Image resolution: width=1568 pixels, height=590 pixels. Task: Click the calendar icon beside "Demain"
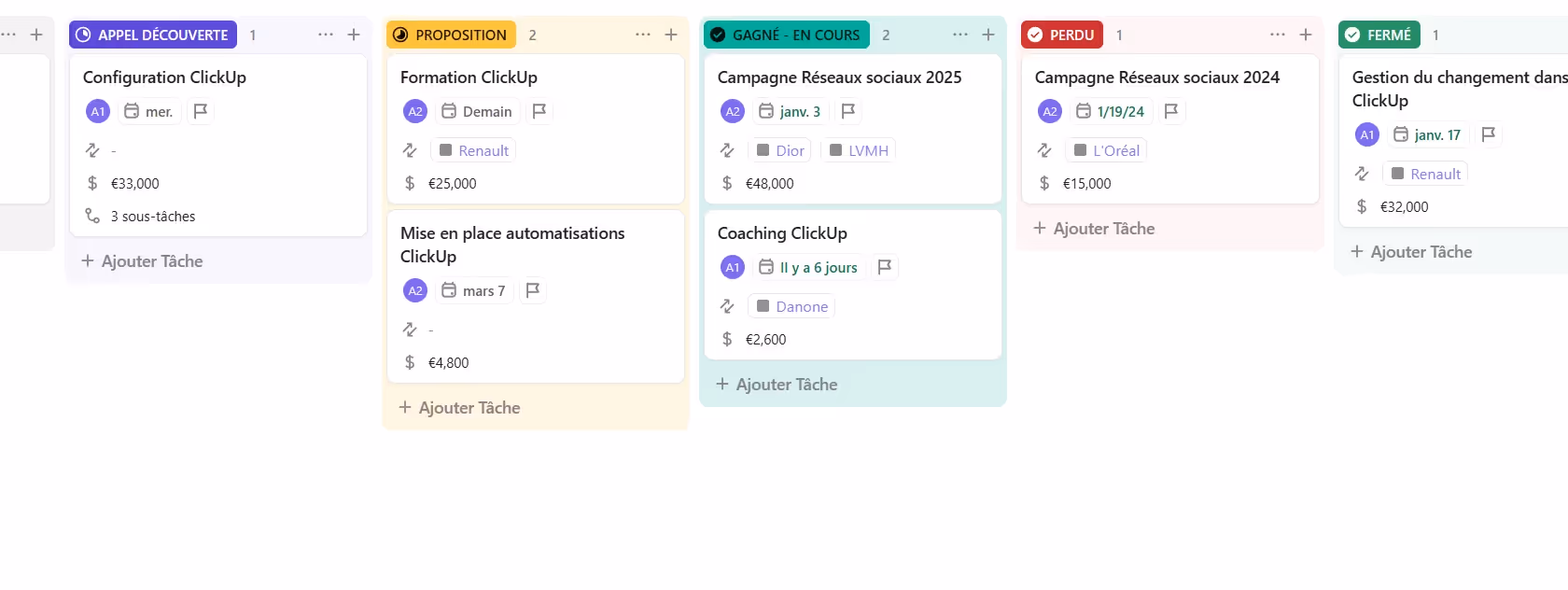point(448,111)
